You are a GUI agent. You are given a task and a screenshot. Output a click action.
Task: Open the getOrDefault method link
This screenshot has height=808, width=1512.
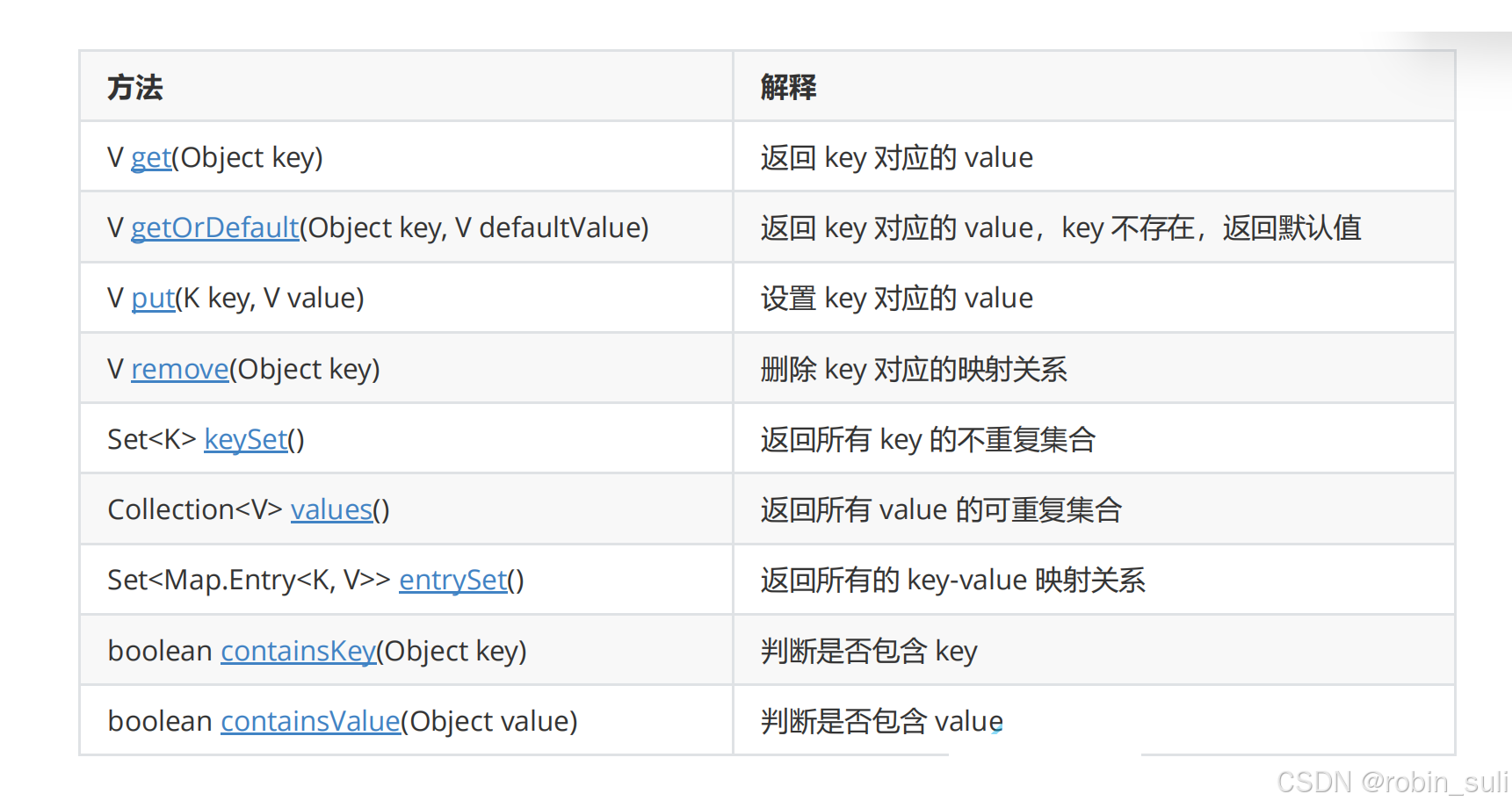[x=215, y=228]
